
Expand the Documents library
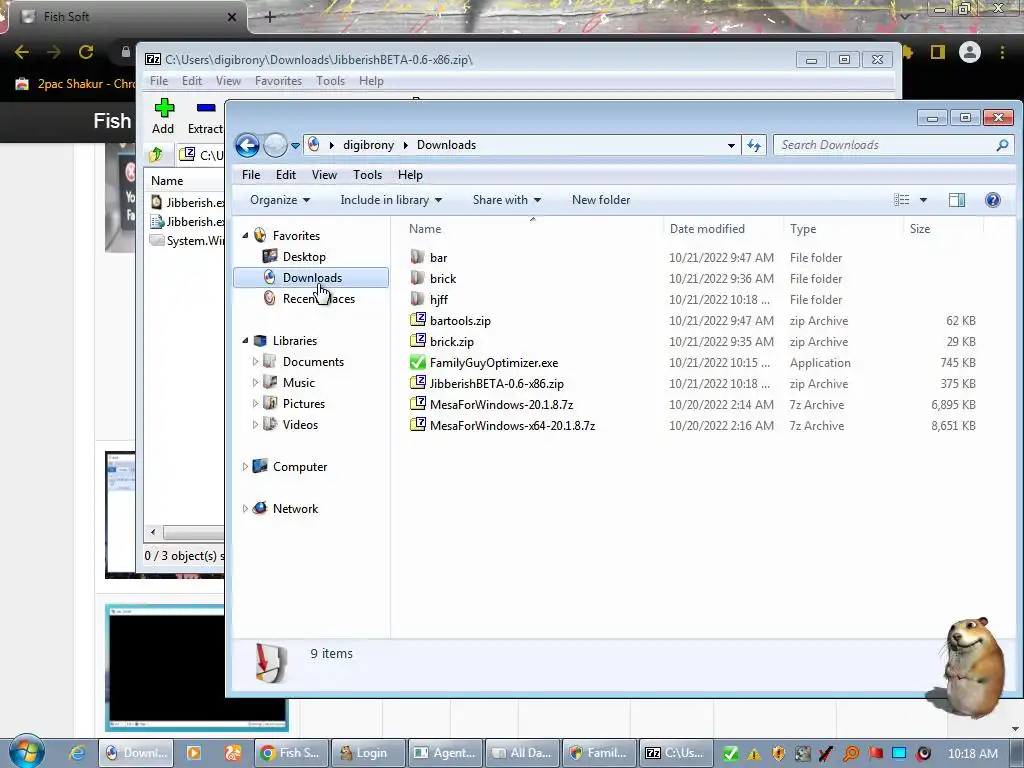tap(255, 361)
